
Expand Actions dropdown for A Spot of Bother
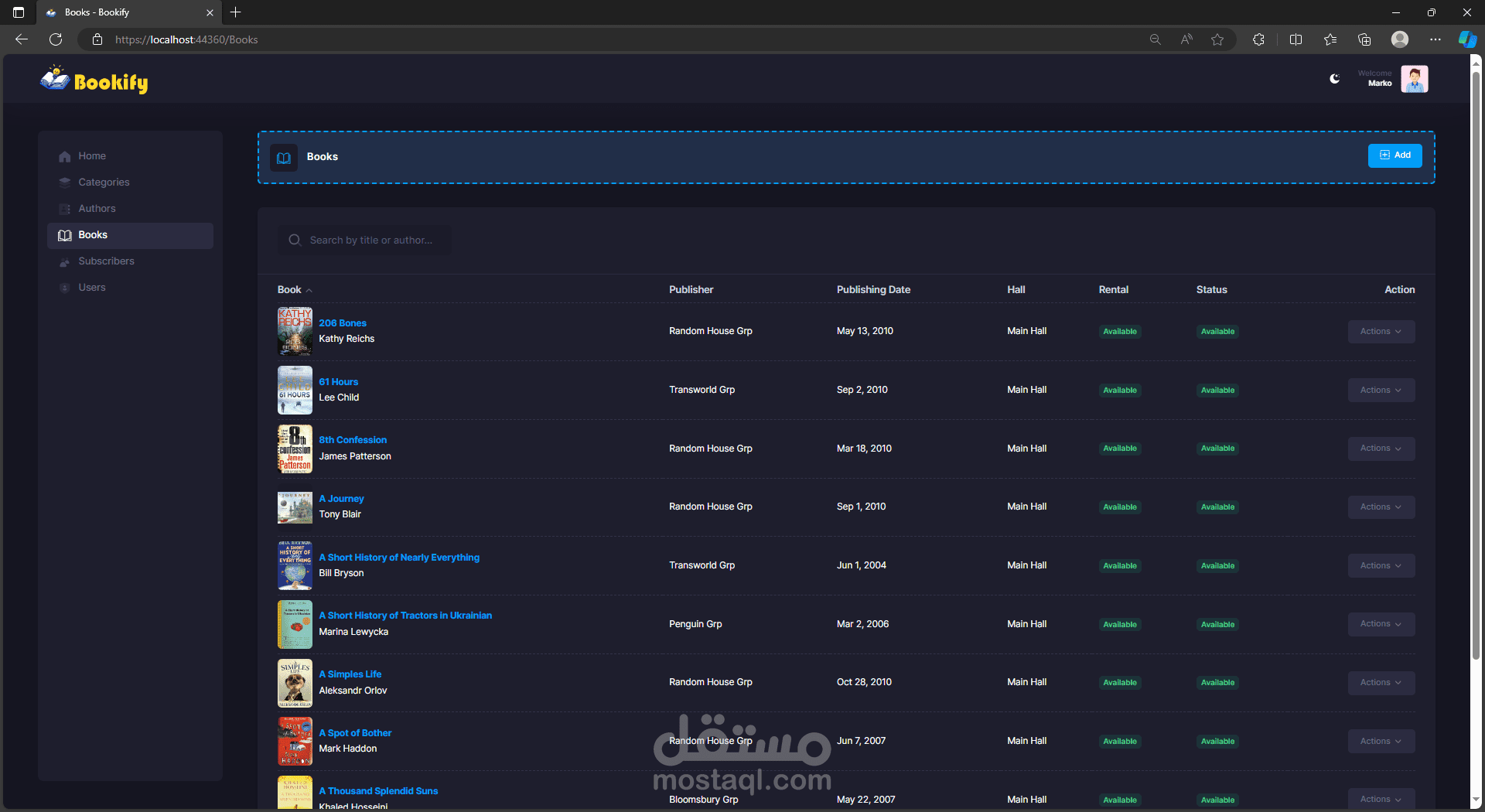tap(1381, 742)
